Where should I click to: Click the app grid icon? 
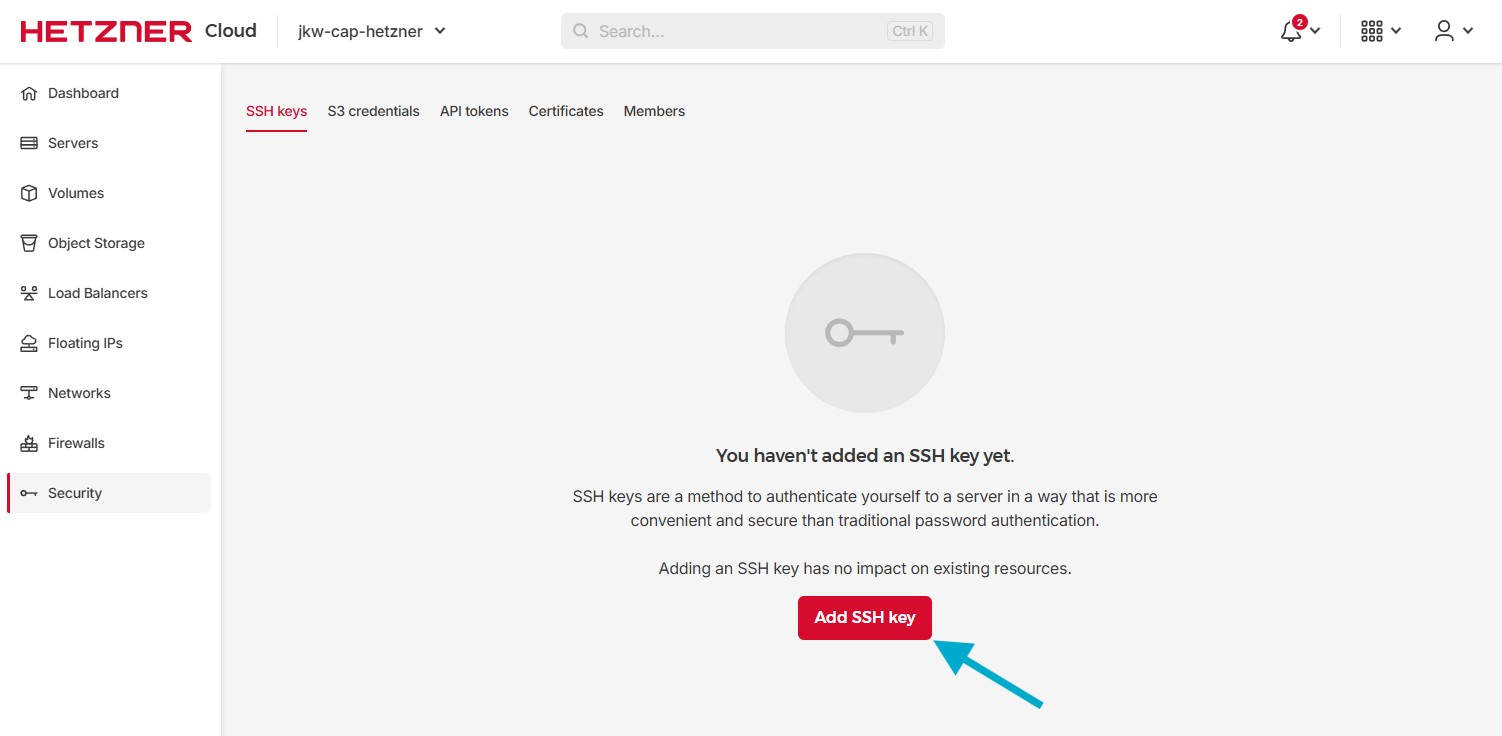coord(1370,30)
